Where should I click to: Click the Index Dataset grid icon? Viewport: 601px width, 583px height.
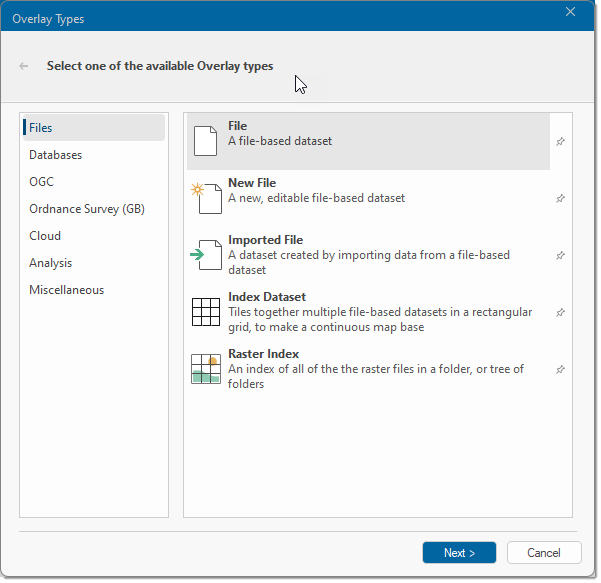click(205, 312)
